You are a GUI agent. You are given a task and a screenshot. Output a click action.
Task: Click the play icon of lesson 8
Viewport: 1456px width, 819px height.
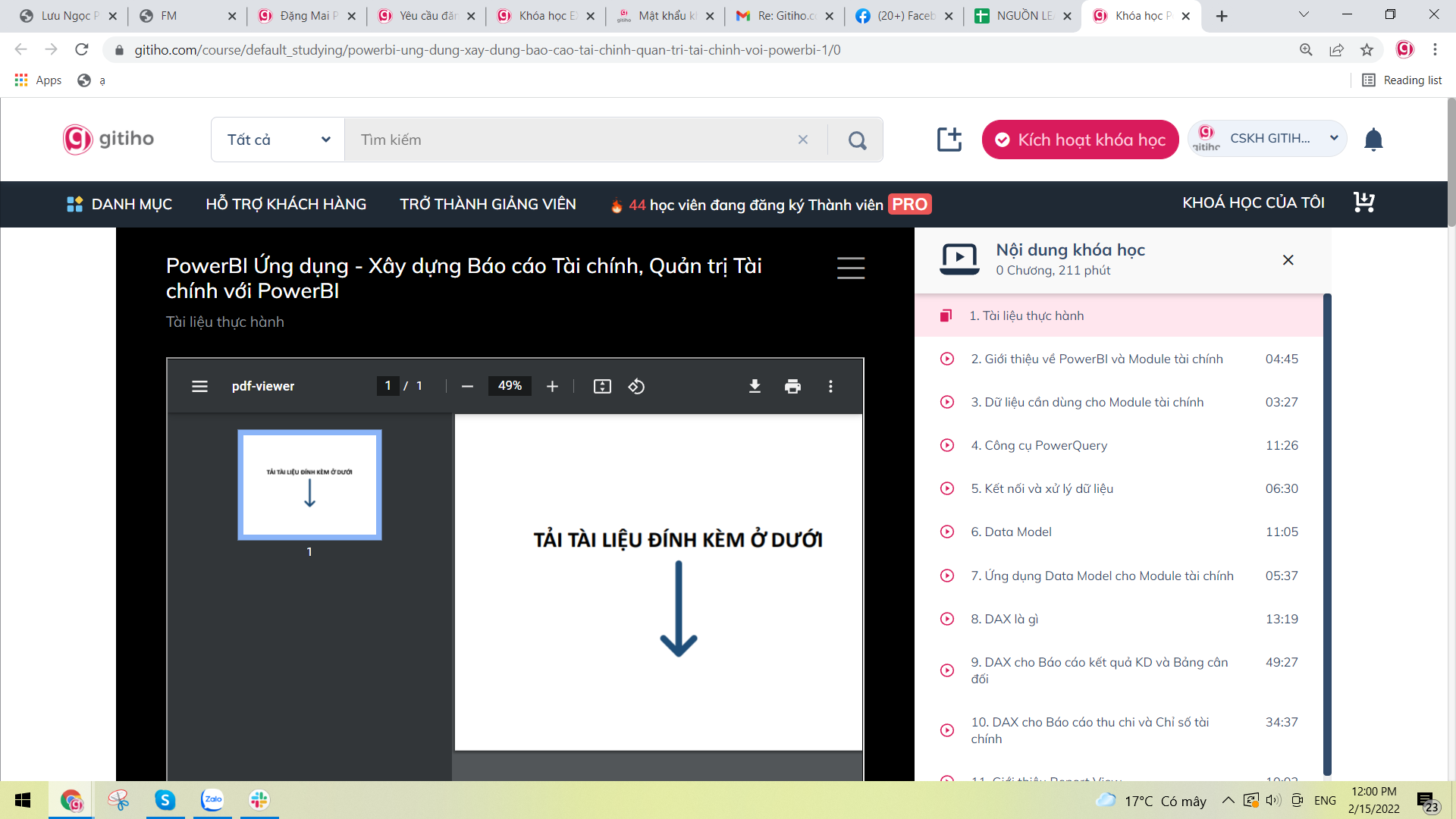tap(947, 619)
